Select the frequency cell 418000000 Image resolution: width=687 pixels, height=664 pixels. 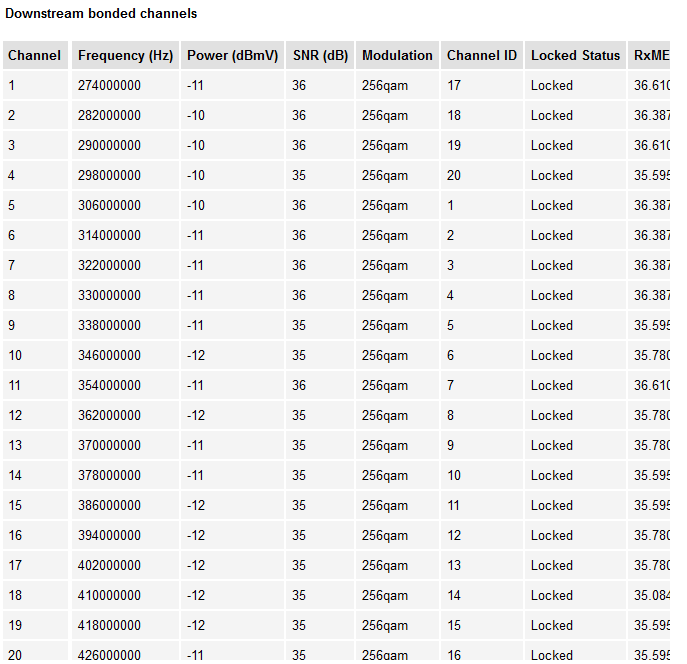[109, 626]
